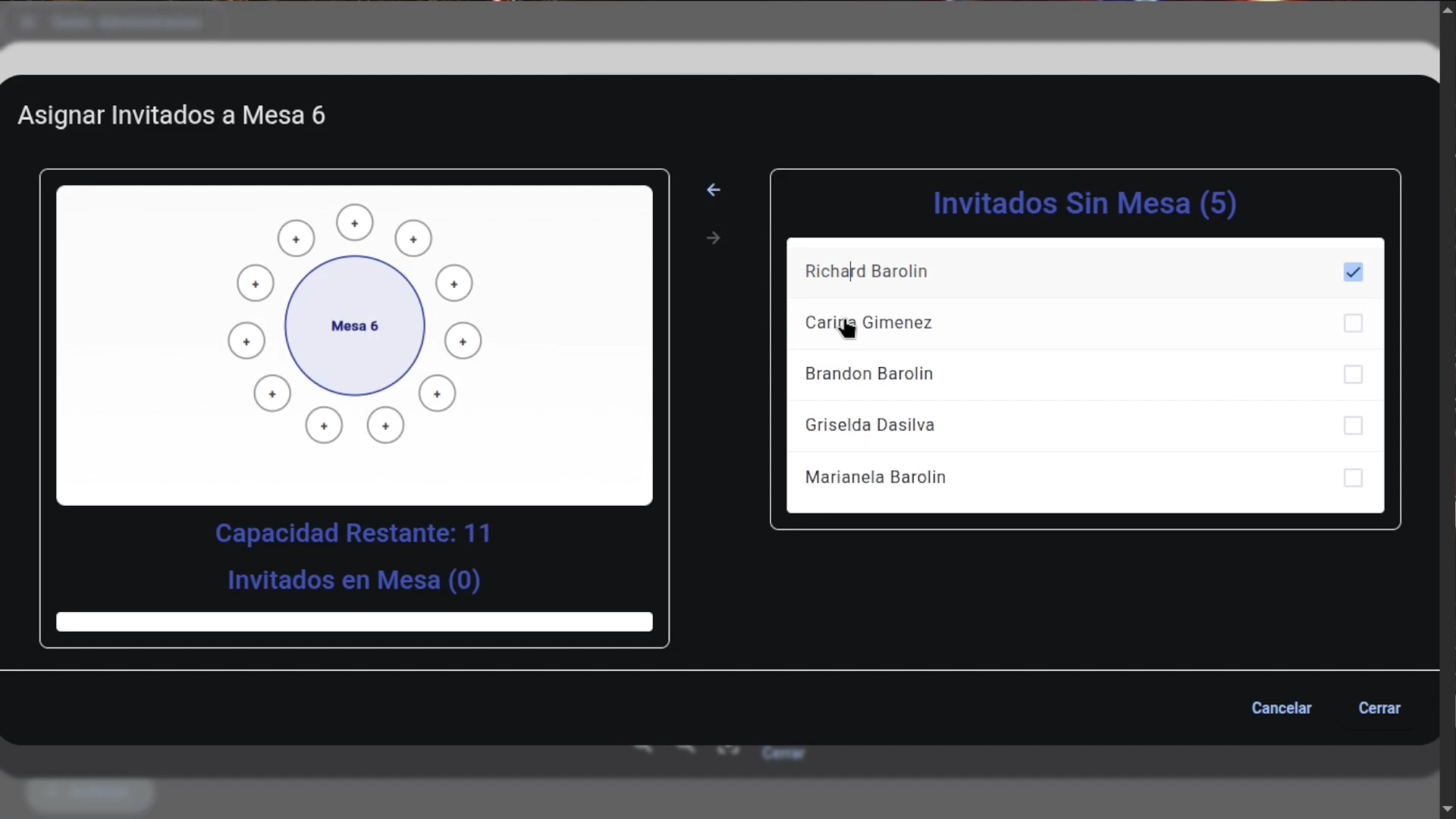Viewport: 1456px width, 819px height.
Task: Click the seat at upper right of top seat
Action: coord(413,240)
